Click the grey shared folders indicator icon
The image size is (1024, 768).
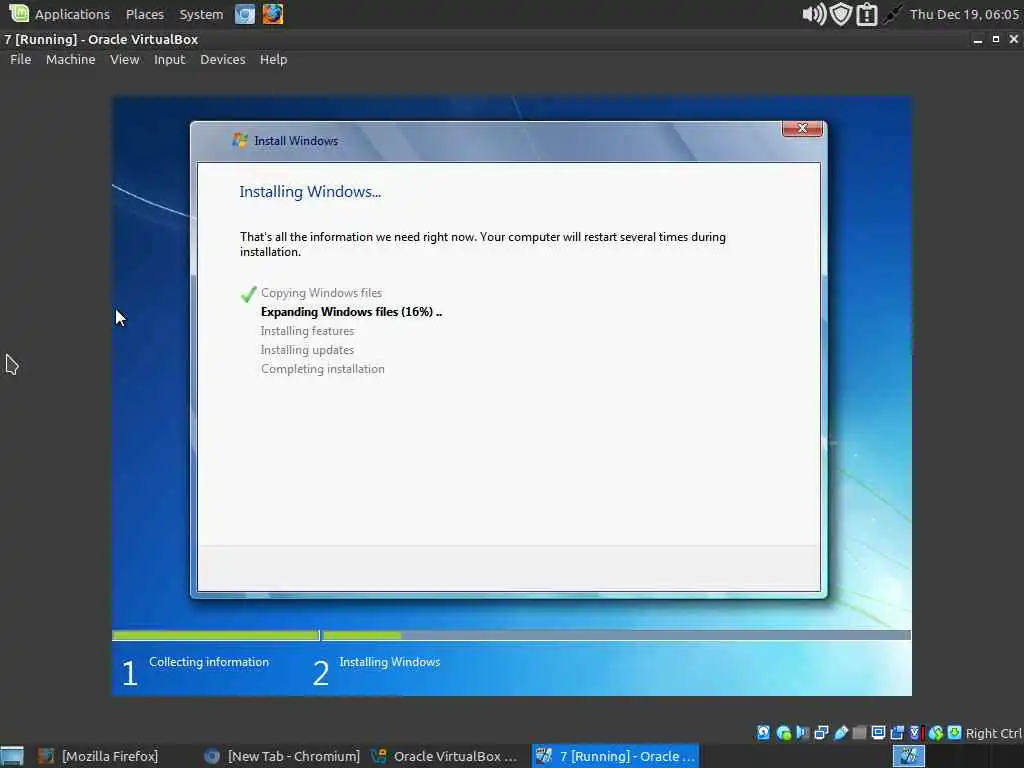(859, 733)
